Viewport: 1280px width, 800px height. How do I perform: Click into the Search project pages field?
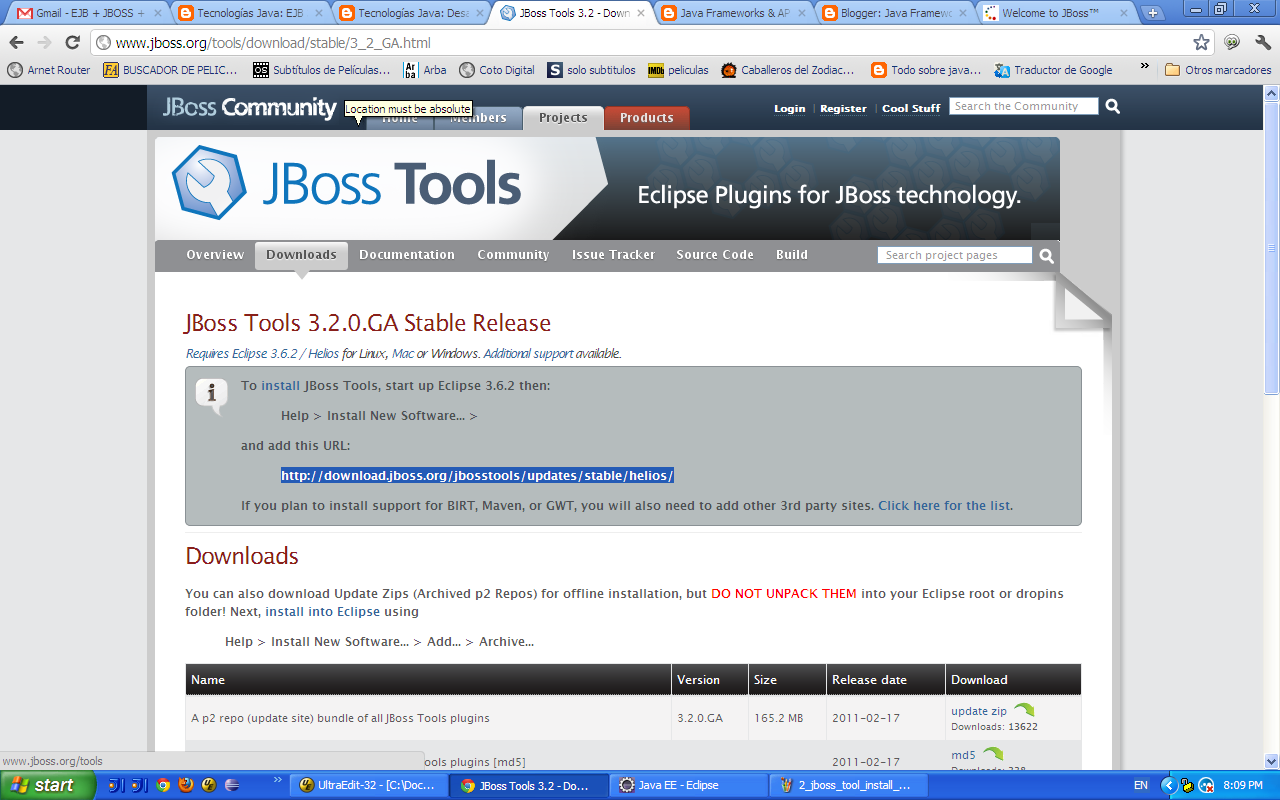click(x=955, y=255)
